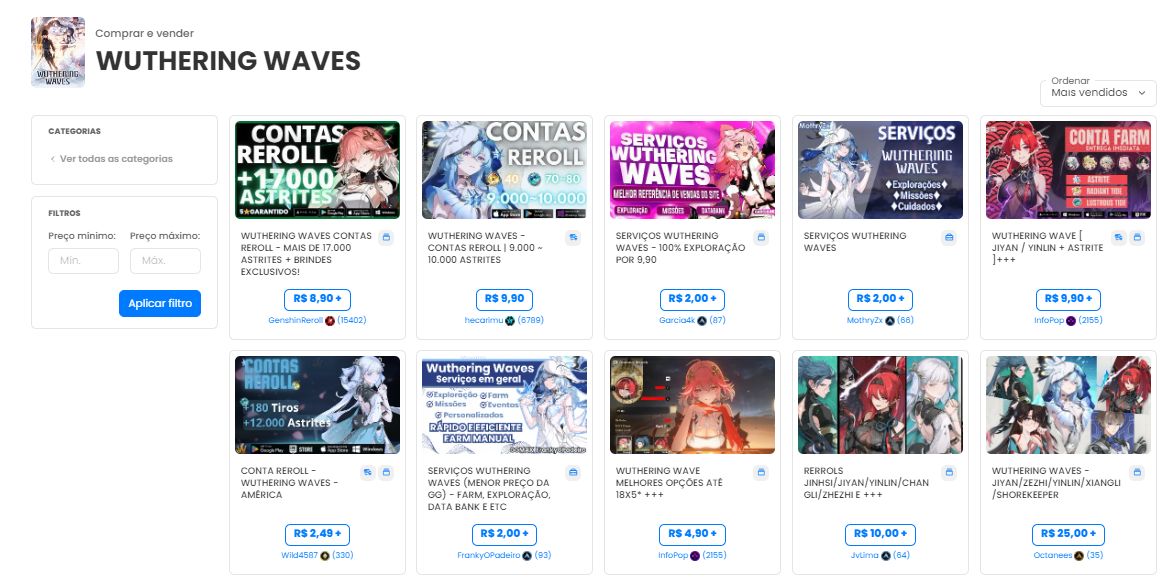Click the icon on Rerrols Jinhsi/Jiyan listing
Viewport: 1166px width, 580px height.
pos(949,473)
